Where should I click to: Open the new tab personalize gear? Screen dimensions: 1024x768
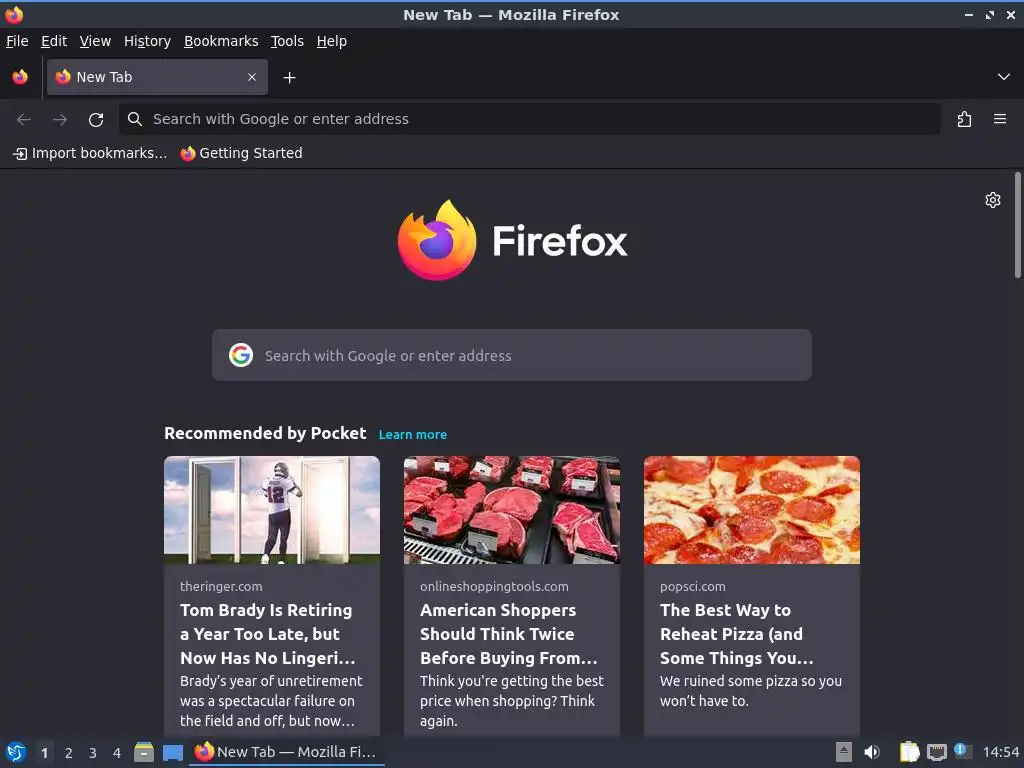tap(993, 200)
